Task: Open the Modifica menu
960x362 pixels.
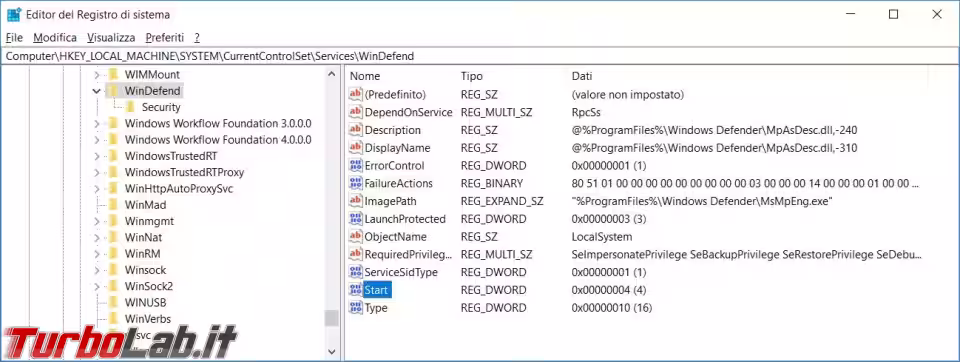Action: click(55, 37)
